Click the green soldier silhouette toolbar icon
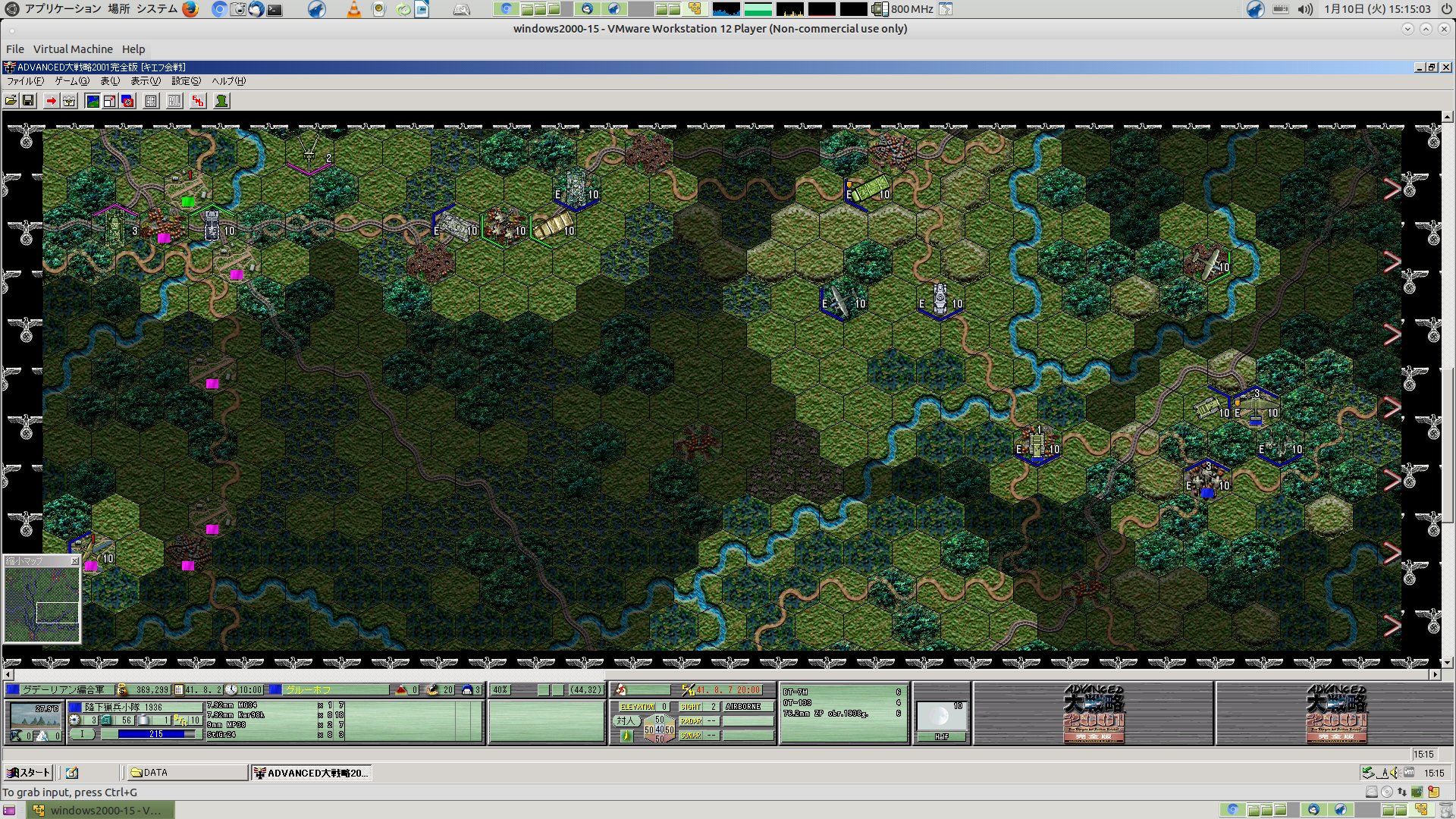Screen dimensions: 1456x819 click(221, 101)
